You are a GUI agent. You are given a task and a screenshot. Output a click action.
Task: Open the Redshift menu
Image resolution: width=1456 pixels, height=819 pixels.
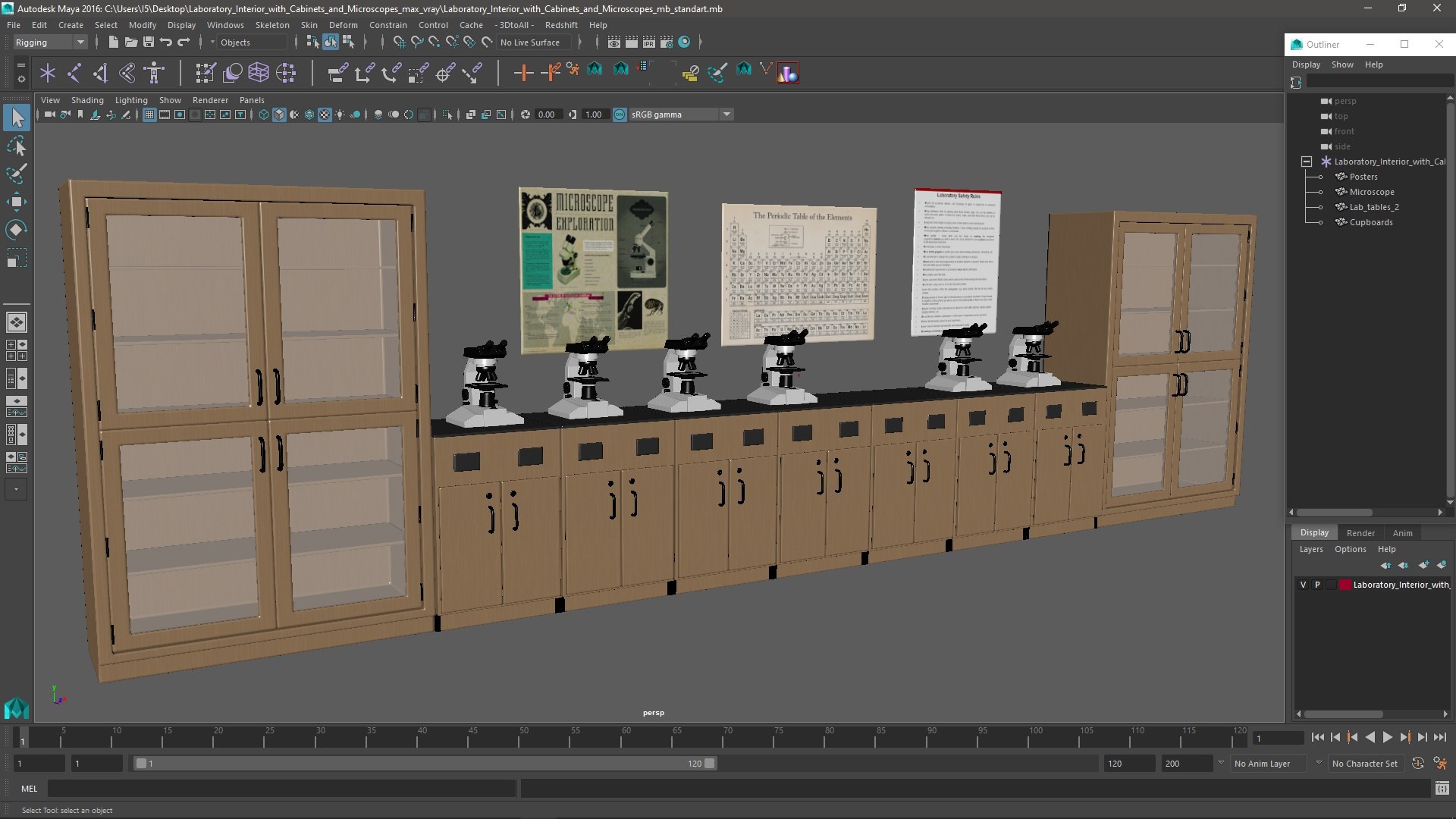(561, 25)
